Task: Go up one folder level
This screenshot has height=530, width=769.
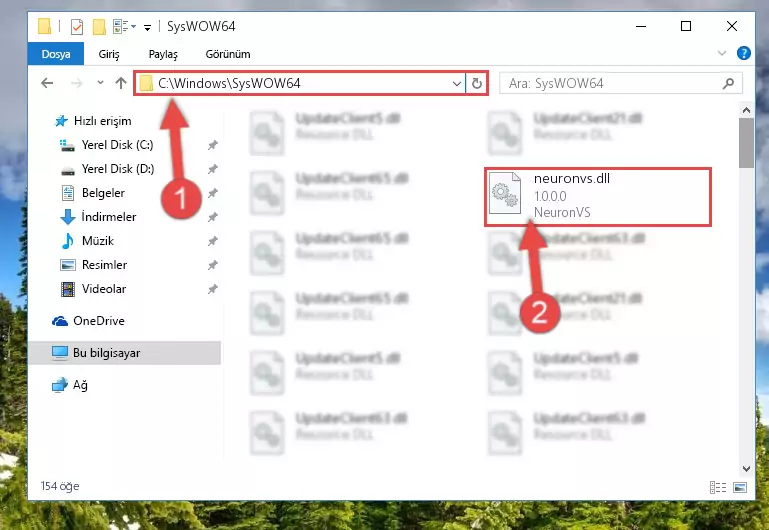Action: pyautogui.click(x=121, y=83)
